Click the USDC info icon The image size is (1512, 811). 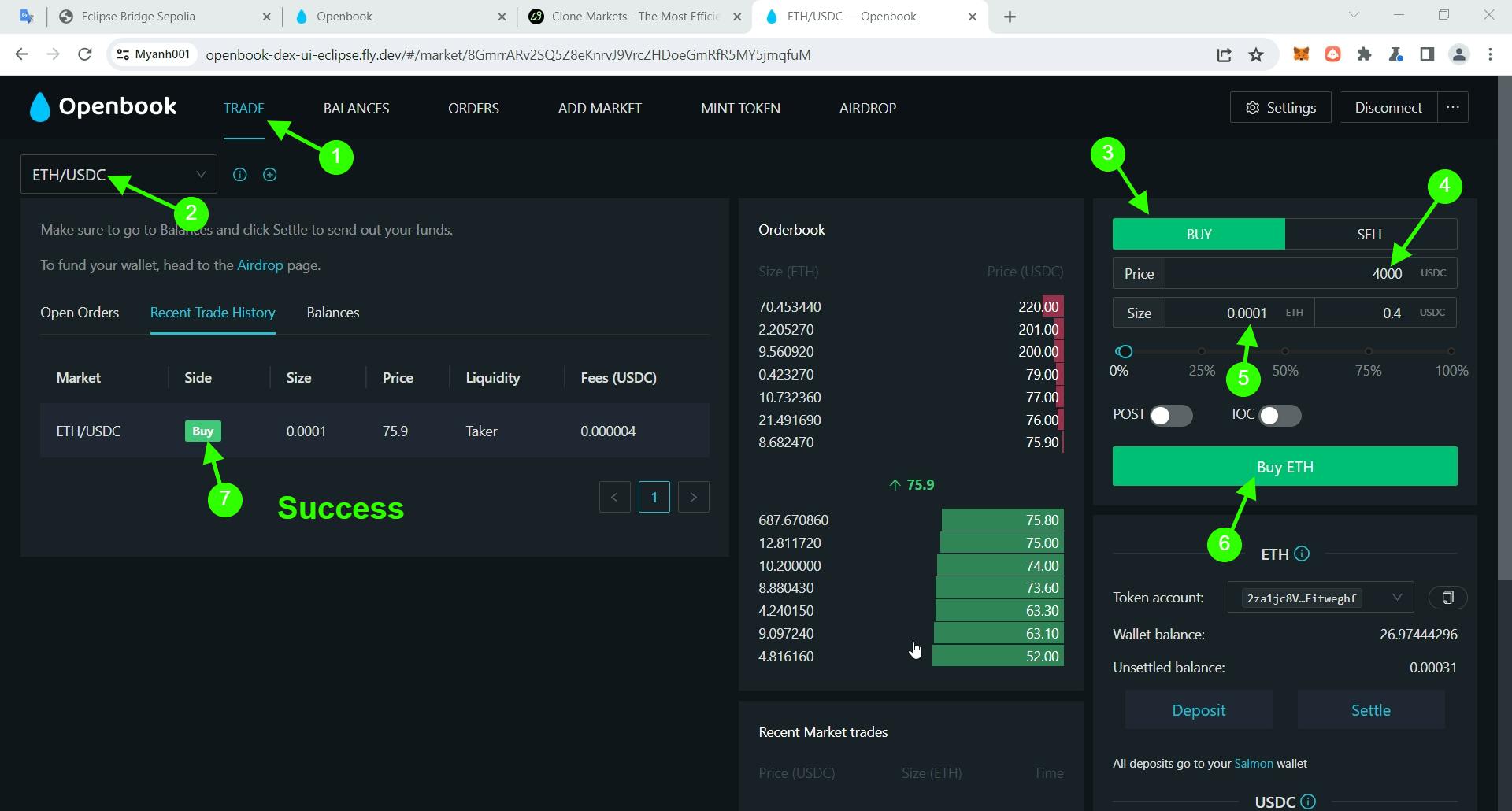tap(1308, 802)
